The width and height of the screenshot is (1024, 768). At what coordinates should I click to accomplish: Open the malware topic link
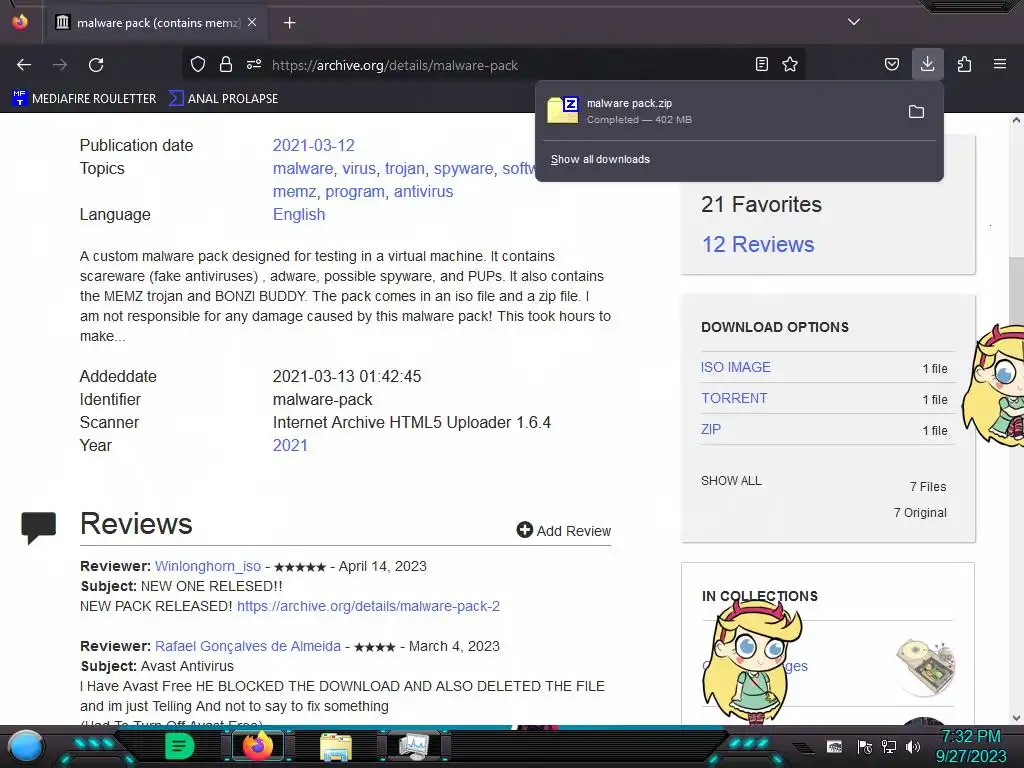point(303,168)
